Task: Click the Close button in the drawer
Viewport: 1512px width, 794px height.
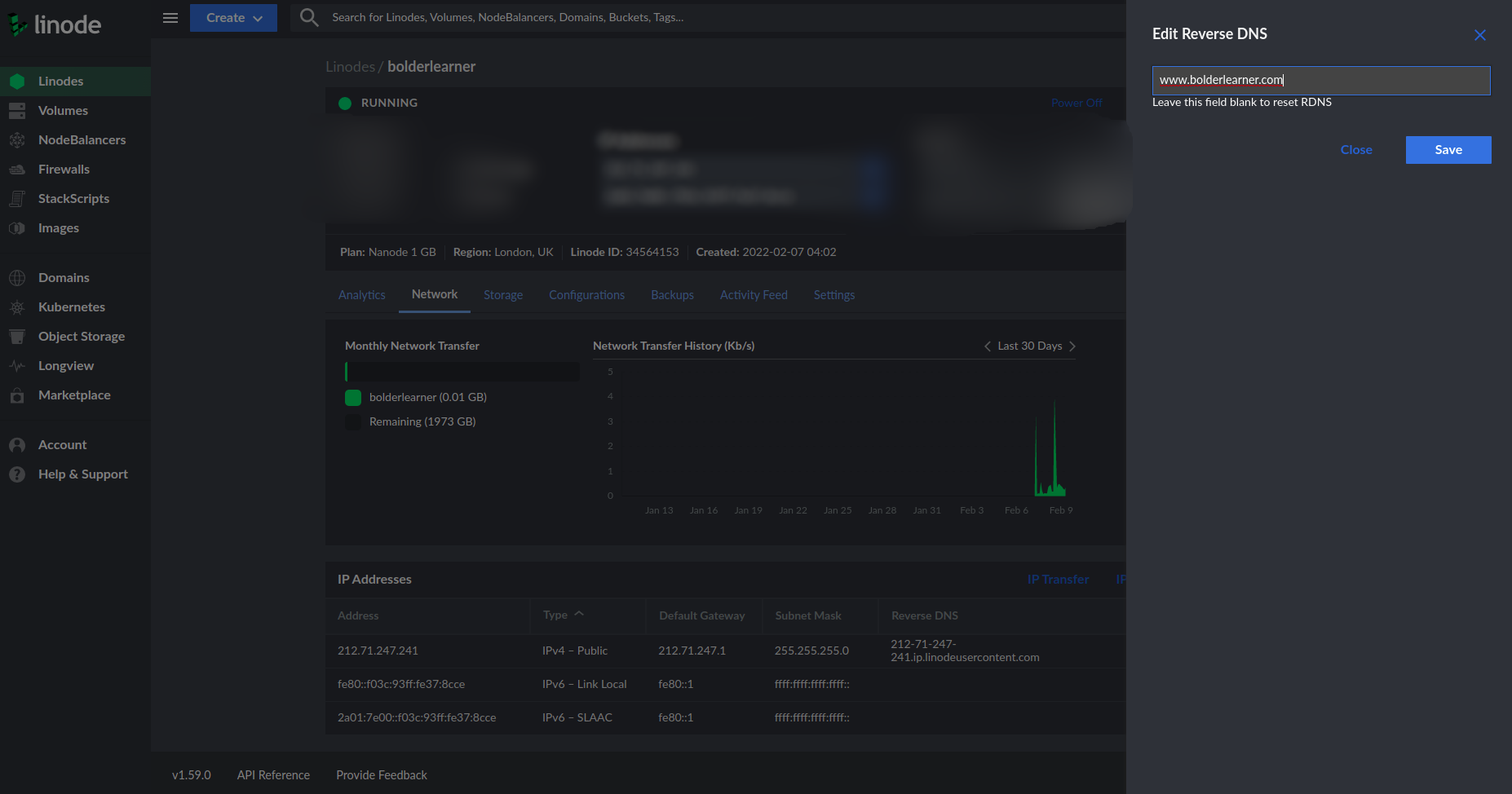Action: (1356, 150)
